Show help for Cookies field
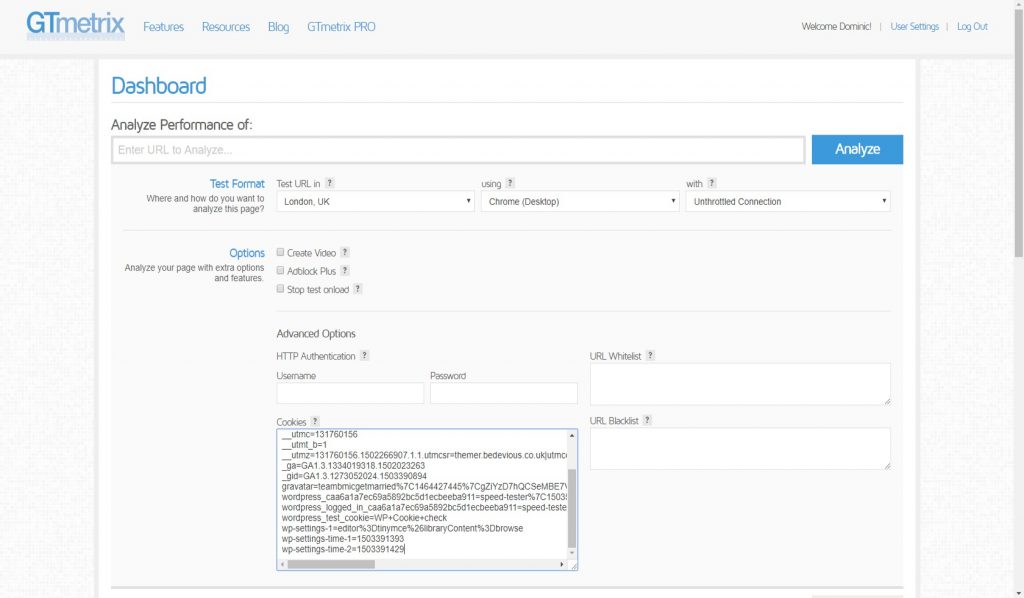The width and height of the screenshot is (1024, 598). point(315,422)
